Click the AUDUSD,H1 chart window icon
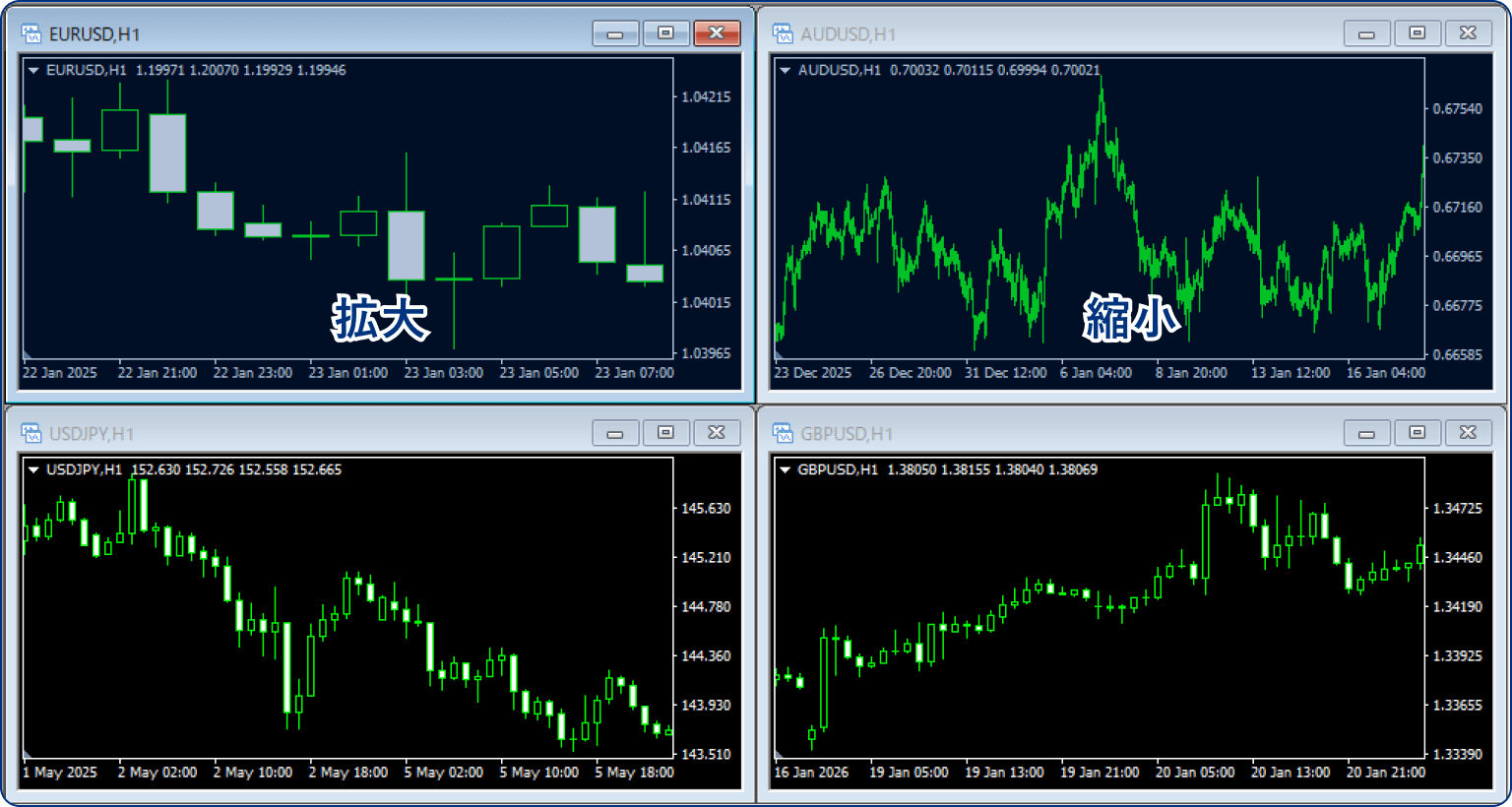1512x807 pixels. [x=783, y=34]
